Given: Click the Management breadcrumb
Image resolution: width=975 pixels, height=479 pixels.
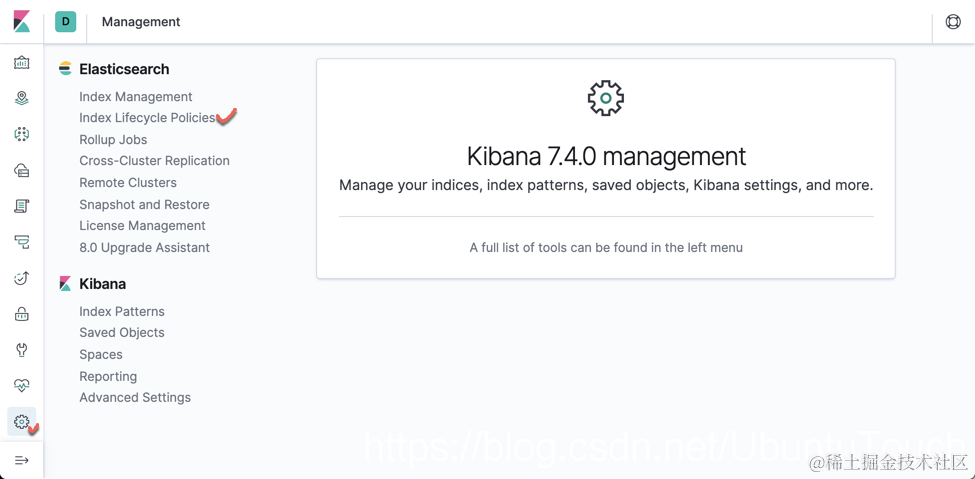Looking at the screenshot, I should (x=141, y=22).
